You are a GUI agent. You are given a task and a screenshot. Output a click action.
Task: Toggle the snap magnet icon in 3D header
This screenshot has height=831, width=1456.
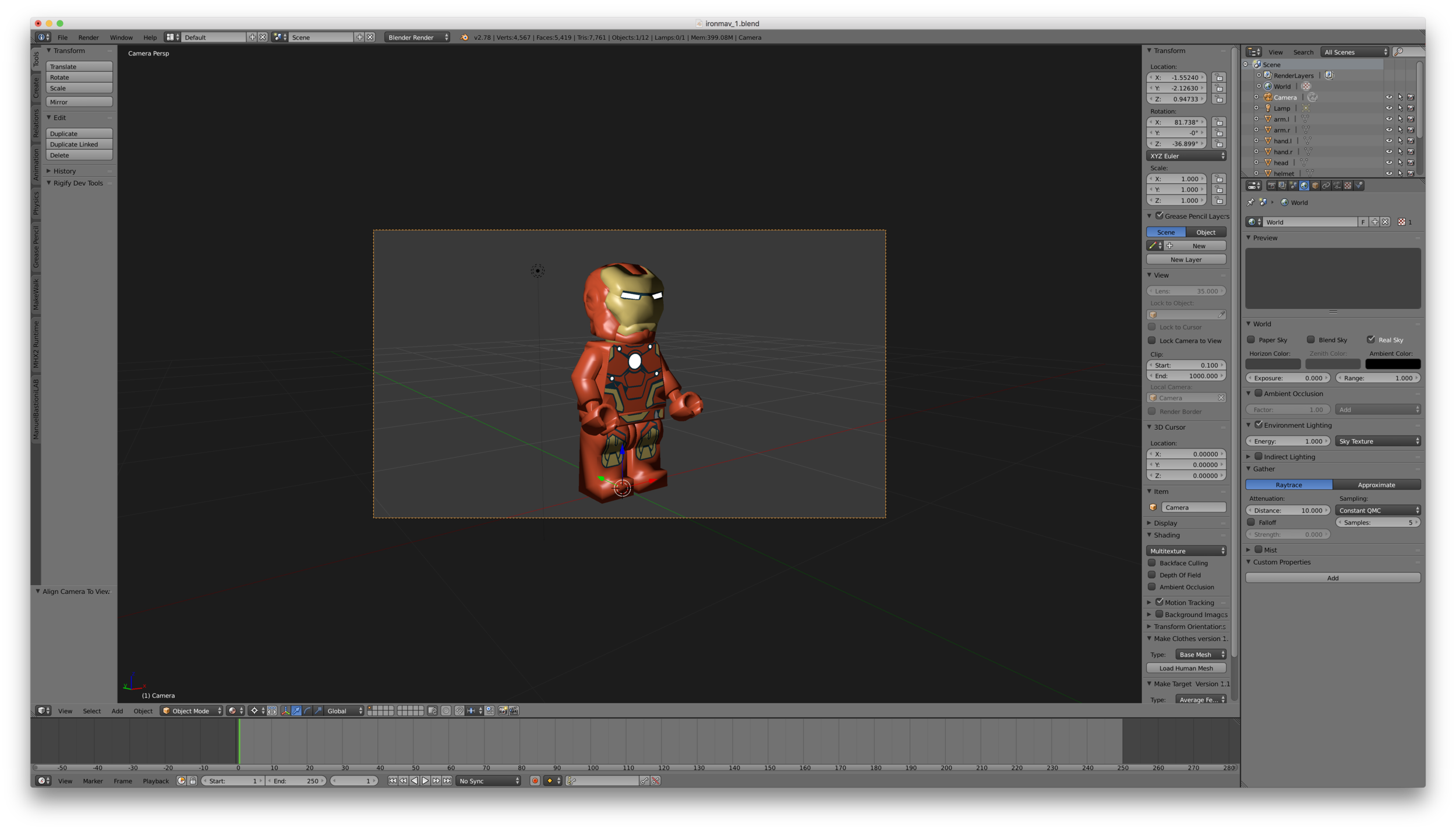[x=460, y=710]
